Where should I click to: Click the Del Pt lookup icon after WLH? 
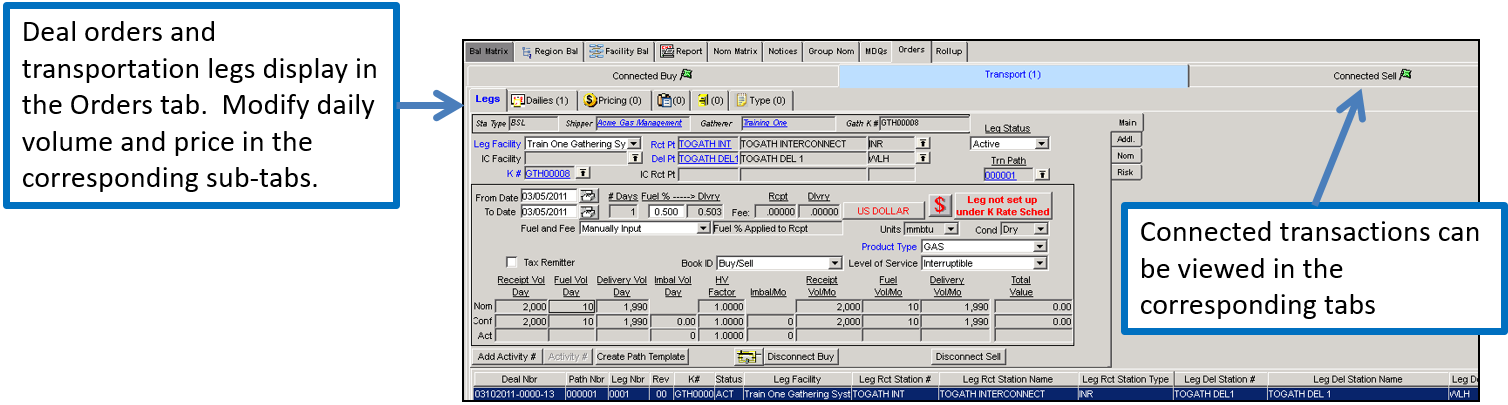(923, 158)
